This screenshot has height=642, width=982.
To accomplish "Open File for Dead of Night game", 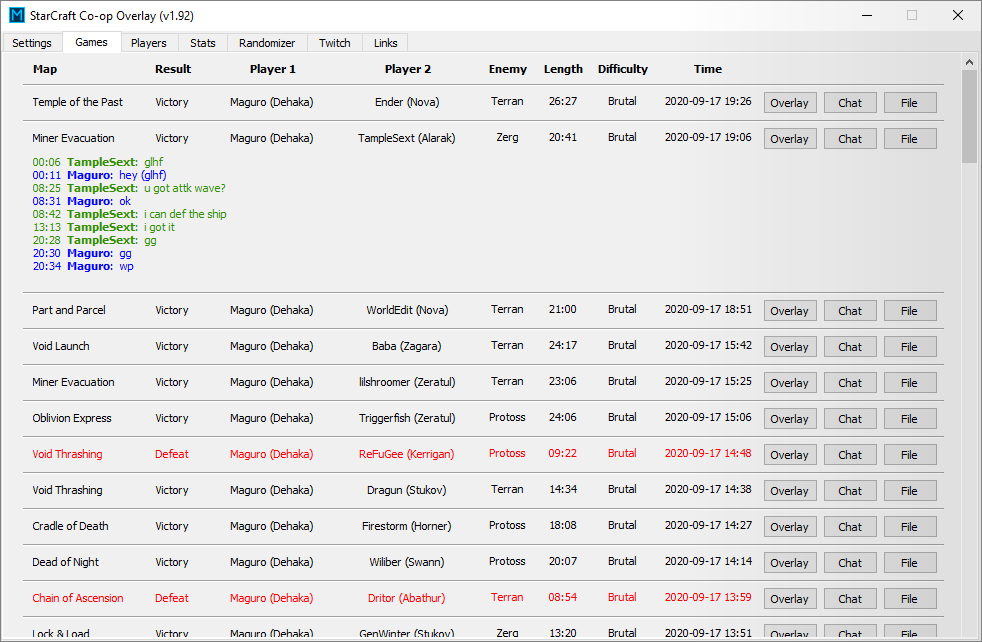I will click(910, 562).
